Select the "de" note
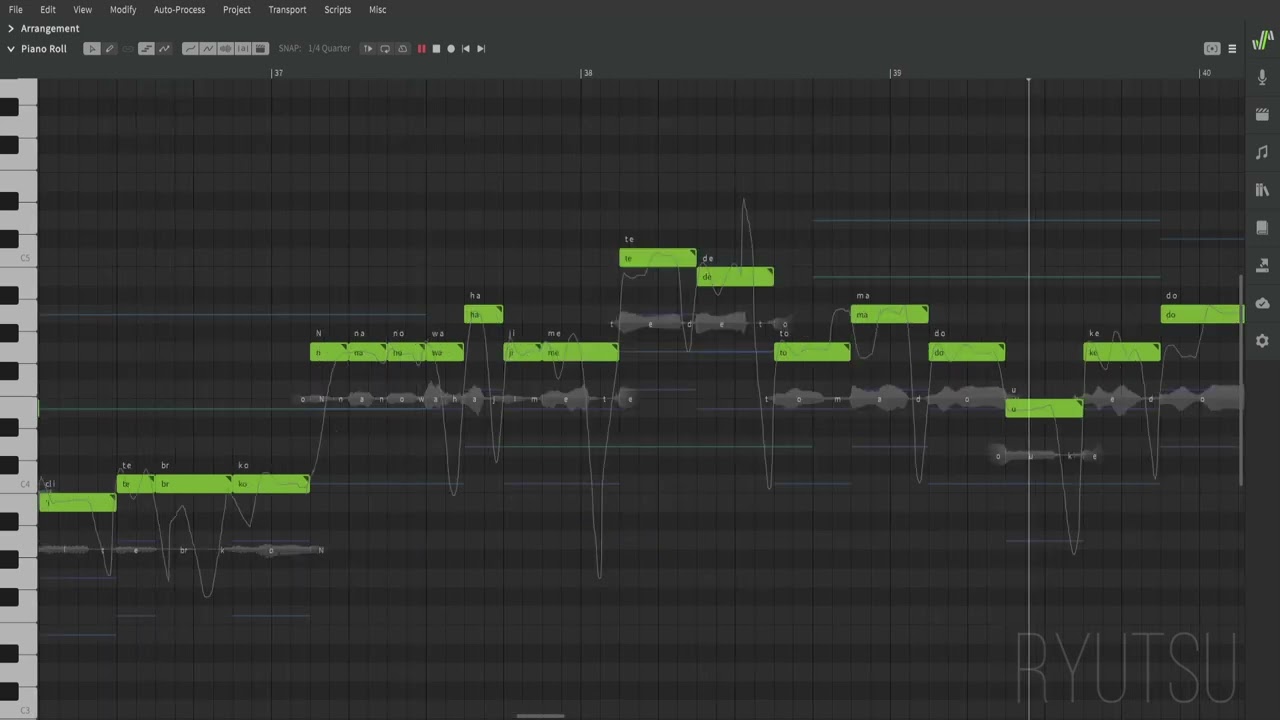This screenshot has width=1280, height=720. [x=735, y=277]
